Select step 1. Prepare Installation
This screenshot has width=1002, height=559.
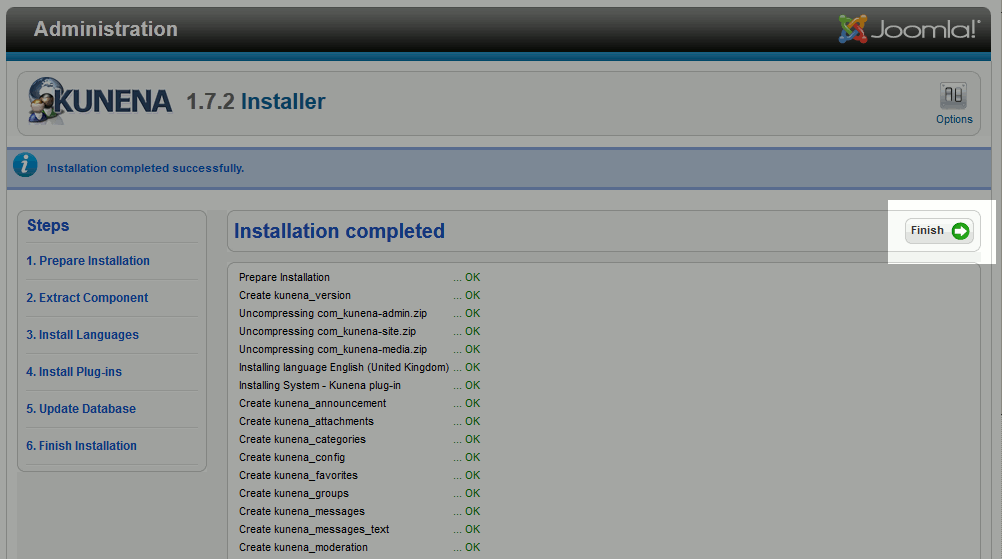pos(88,261)
